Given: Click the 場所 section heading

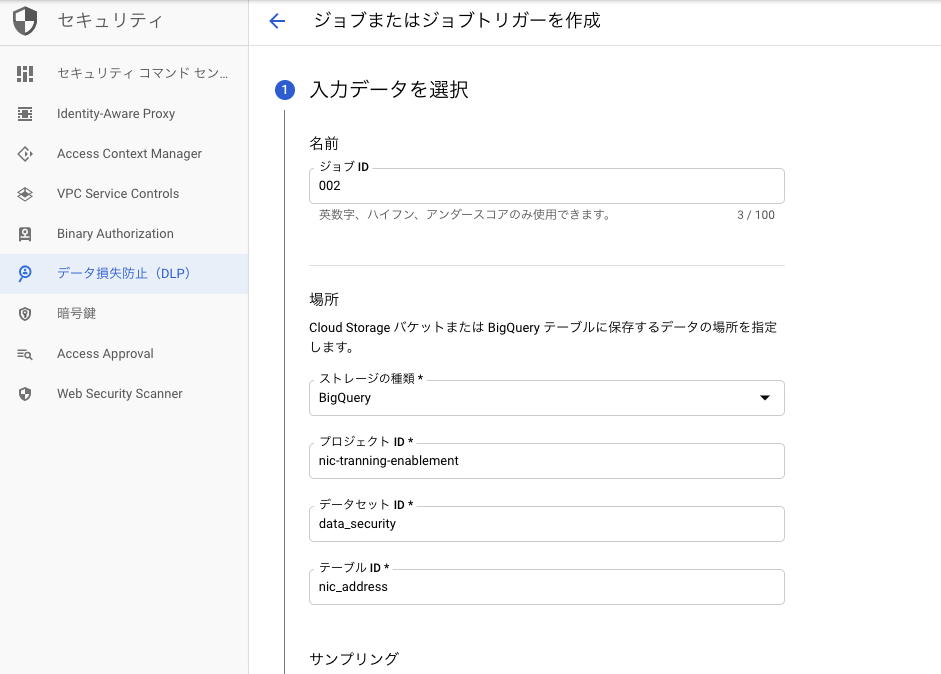Looking at the screenshot, I should tap(324, 299).
